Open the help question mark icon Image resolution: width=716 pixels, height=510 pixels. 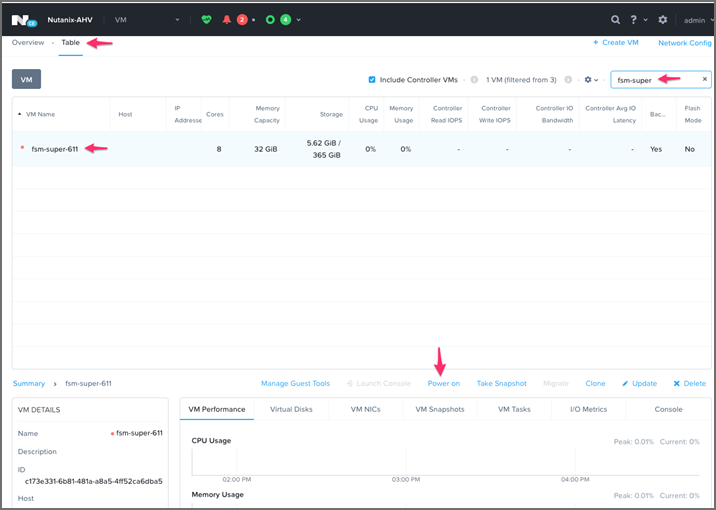coord(633,20)
